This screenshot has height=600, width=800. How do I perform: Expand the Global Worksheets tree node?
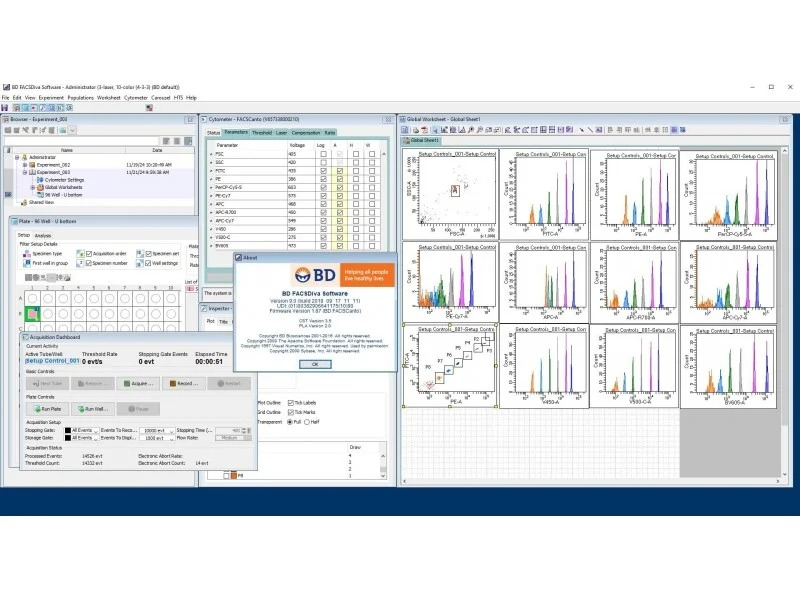coord(32,187)
